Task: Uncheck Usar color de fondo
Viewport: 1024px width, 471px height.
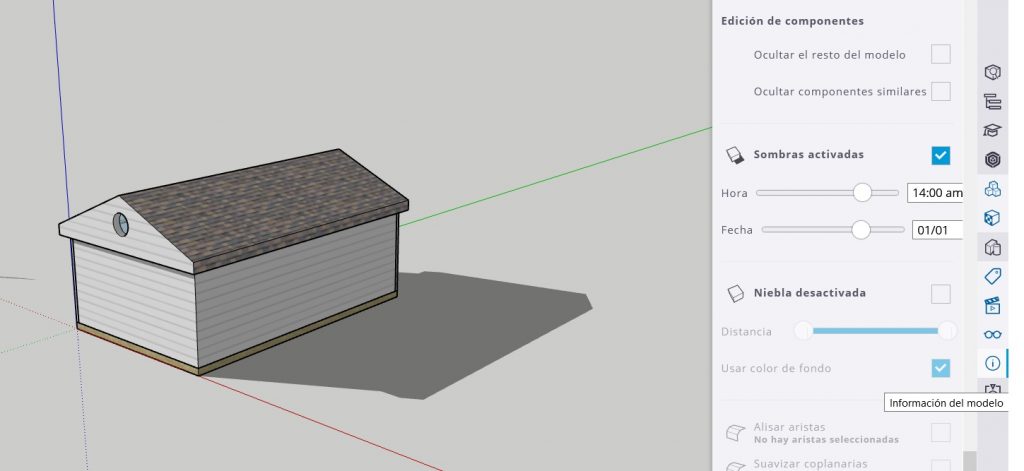Action: [940, 368]
